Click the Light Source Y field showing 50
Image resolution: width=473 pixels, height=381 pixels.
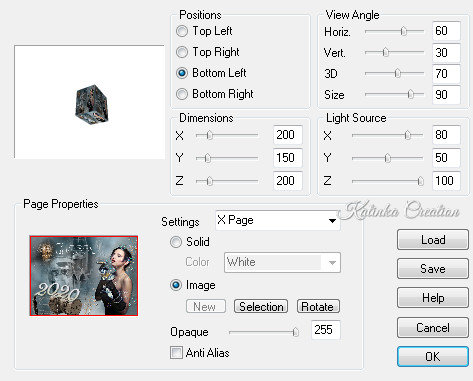[x=446, y=158]
